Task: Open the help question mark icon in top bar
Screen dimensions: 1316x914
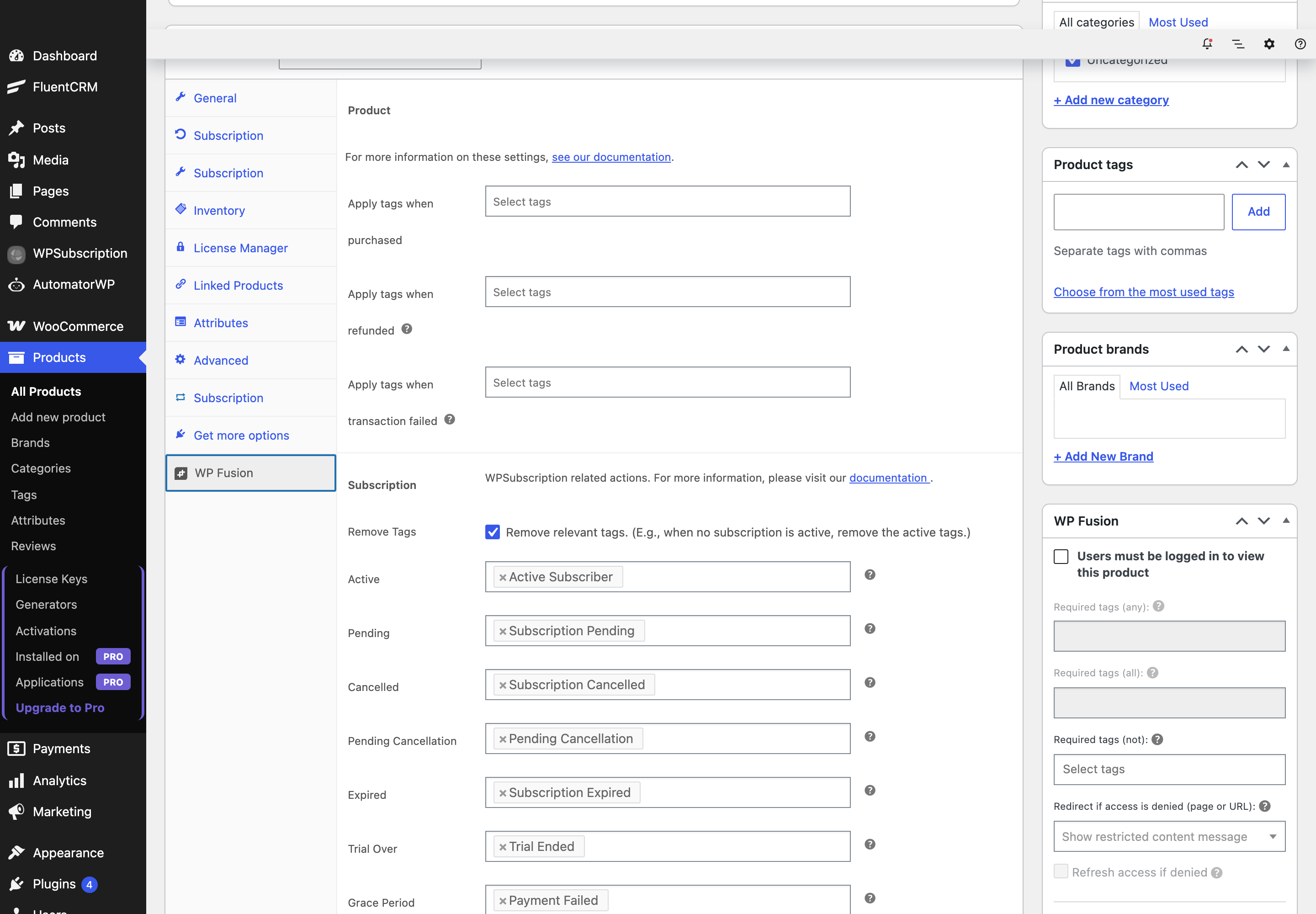Action: [1300, 44]
